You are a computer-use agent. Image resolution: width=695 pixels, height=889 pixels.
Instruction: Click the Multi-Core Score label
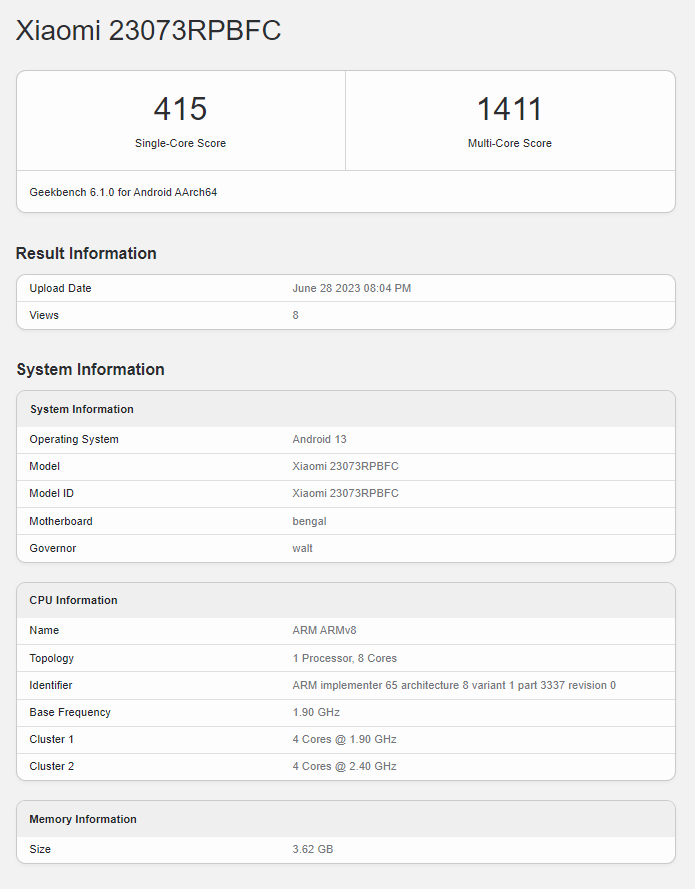click(x=509, y=143)
